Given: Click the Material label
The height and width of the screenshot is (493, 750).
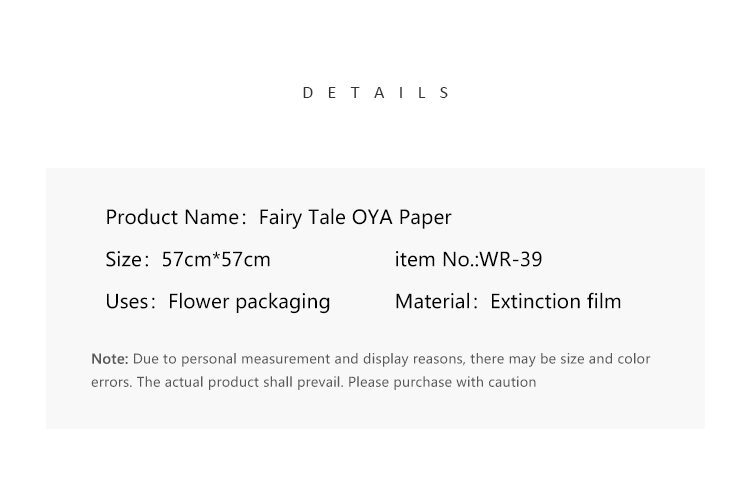Looking at the screenshot, I should click(433, 302).
